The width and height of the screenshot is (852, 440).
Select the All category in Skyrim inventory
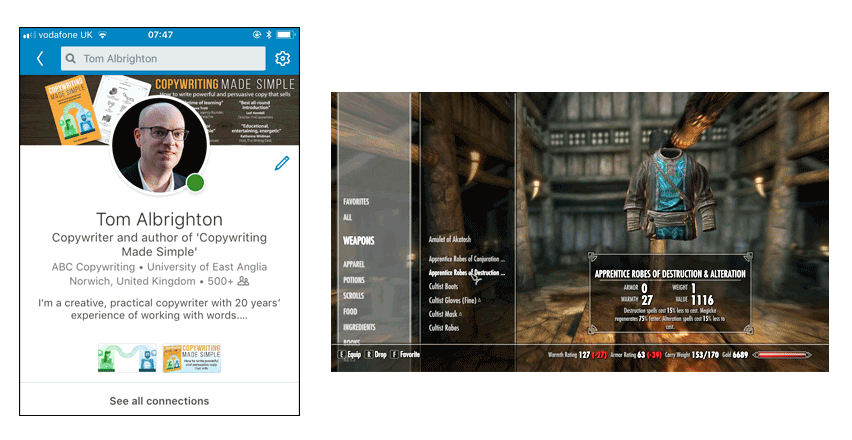[347, 217]
